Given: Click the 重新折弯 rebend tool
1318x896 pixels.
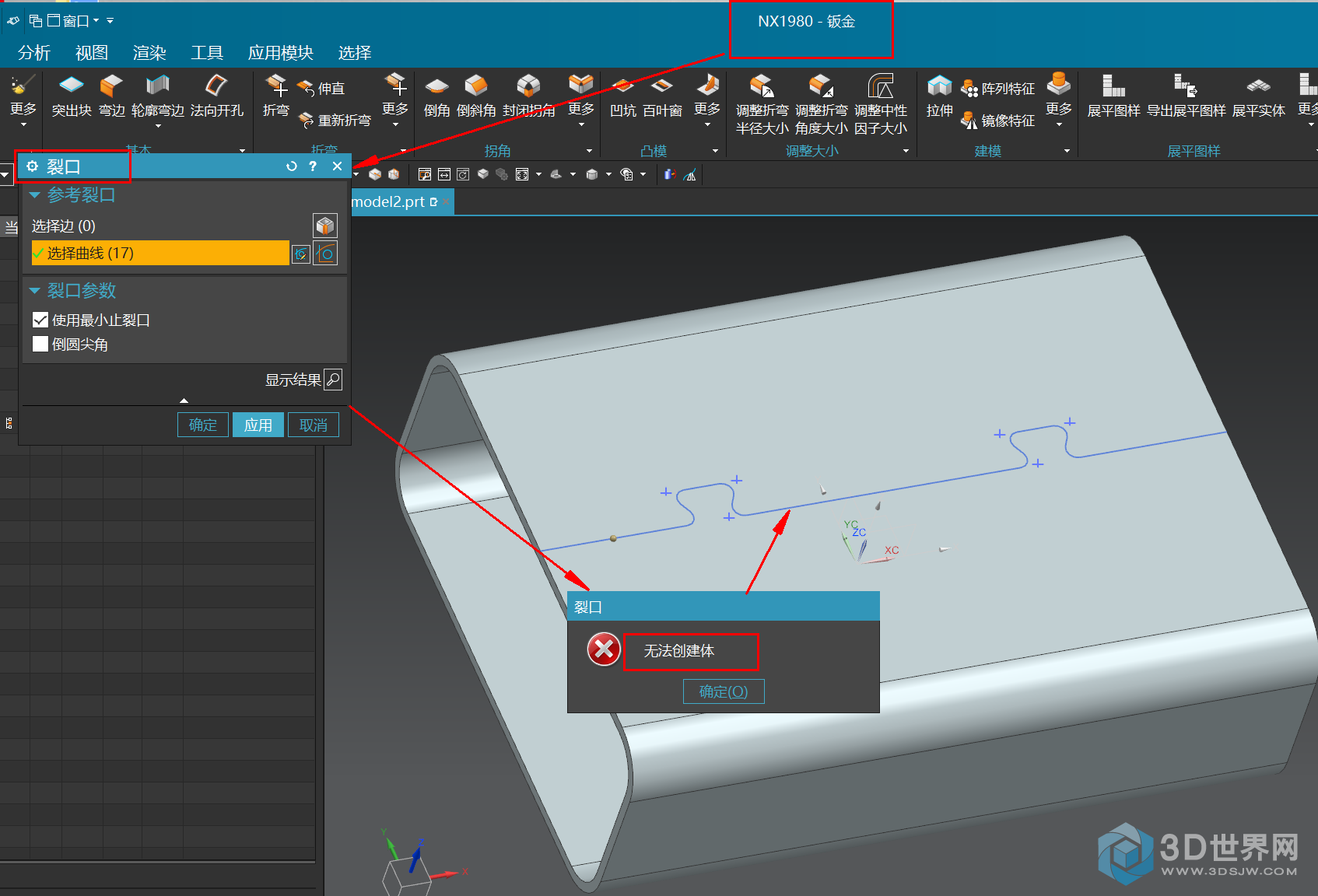Looking at the screenshot, I should coord(335,121).
